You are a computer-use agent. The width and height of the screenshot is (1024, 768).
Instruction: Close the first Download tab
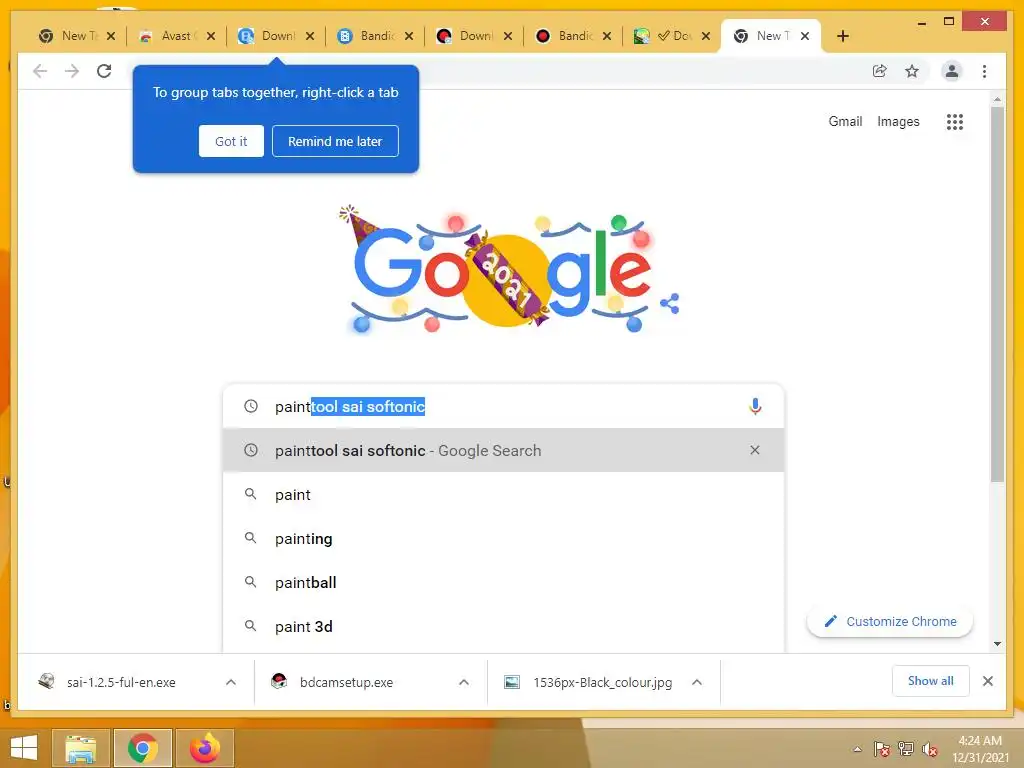[310, 36]
